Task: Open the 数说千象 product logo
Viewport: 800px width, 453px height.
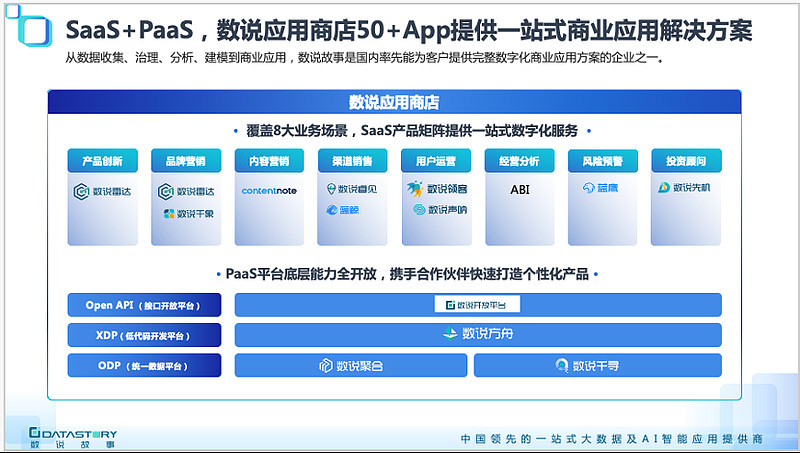Action: 188,214
